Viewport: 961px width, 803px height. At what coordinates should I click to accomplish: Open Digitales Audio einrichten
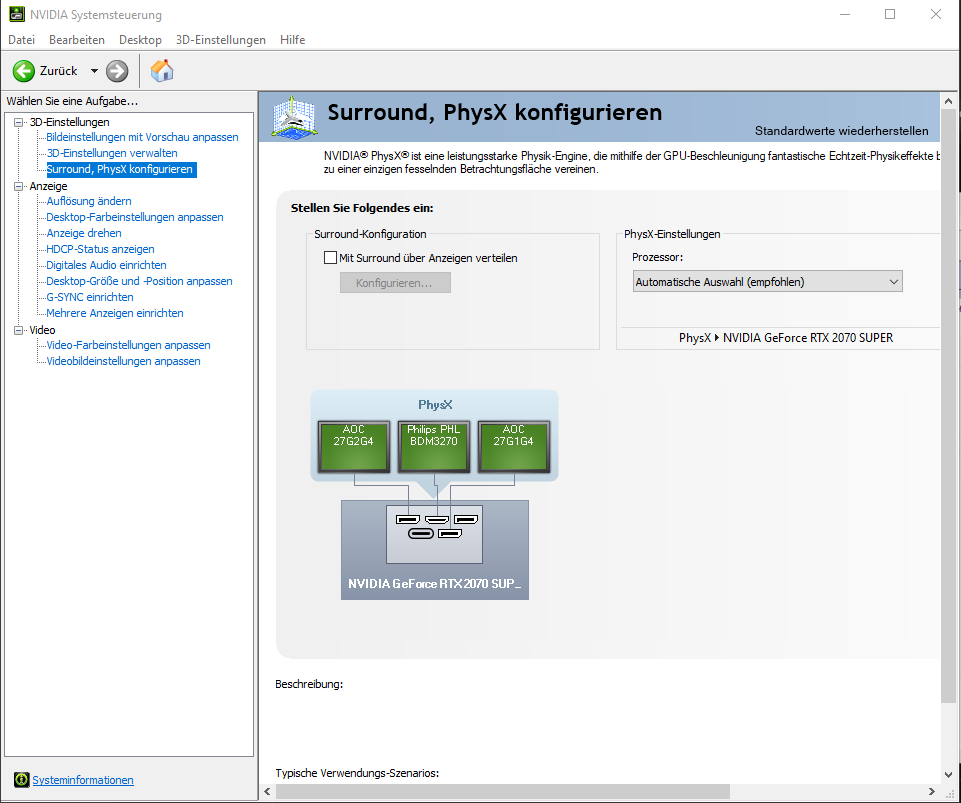tap(107, 265)
